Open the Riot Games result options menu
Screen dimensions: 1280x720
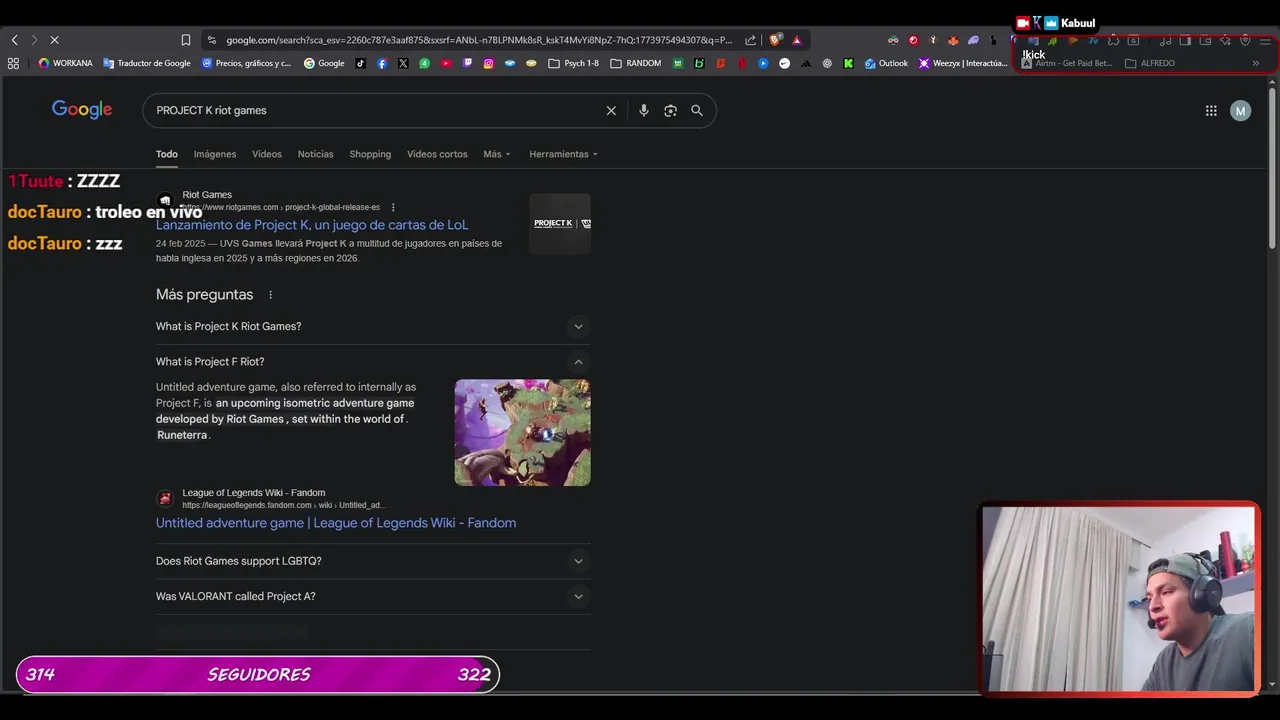[x=393, y=207]
